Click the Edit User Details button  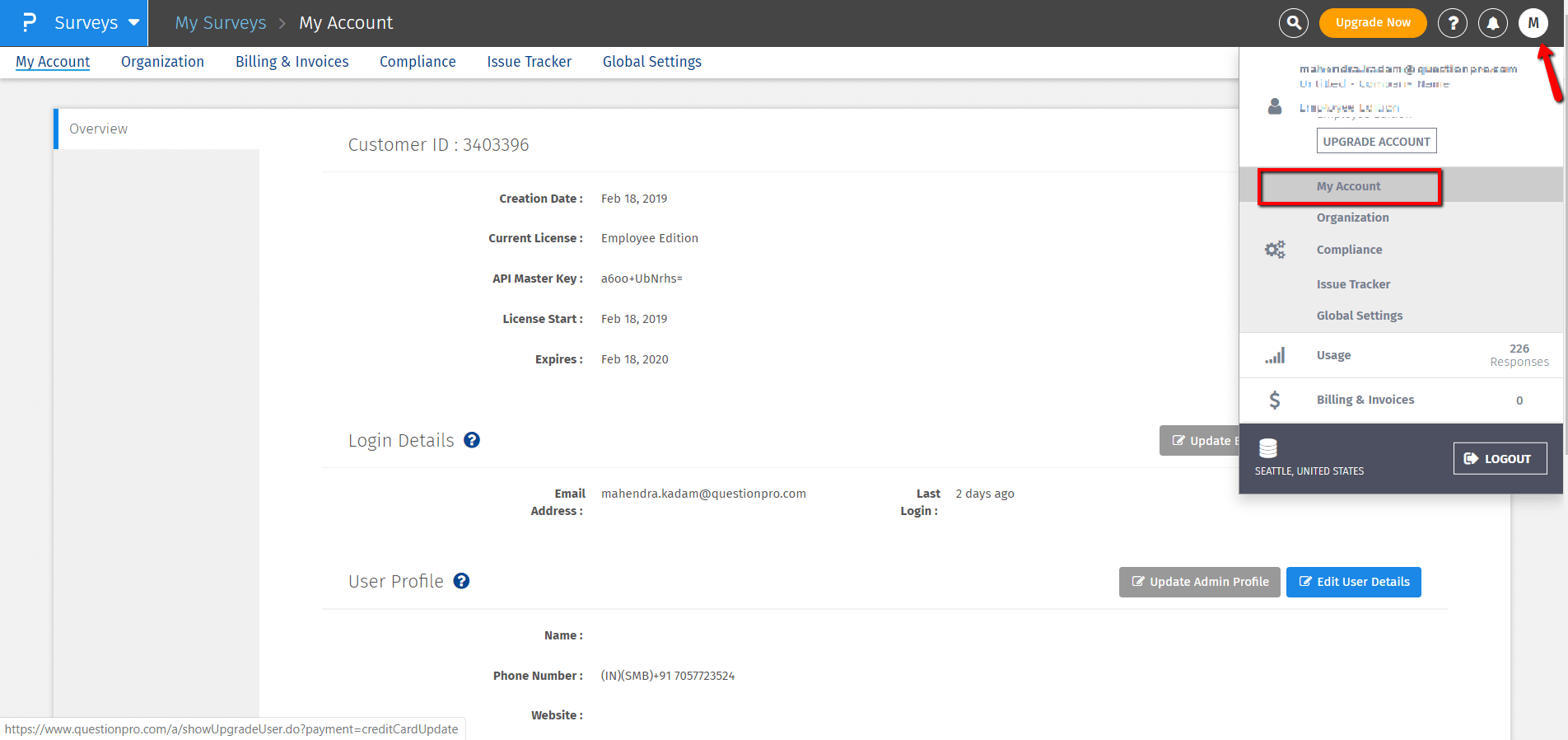[1354, 582]
